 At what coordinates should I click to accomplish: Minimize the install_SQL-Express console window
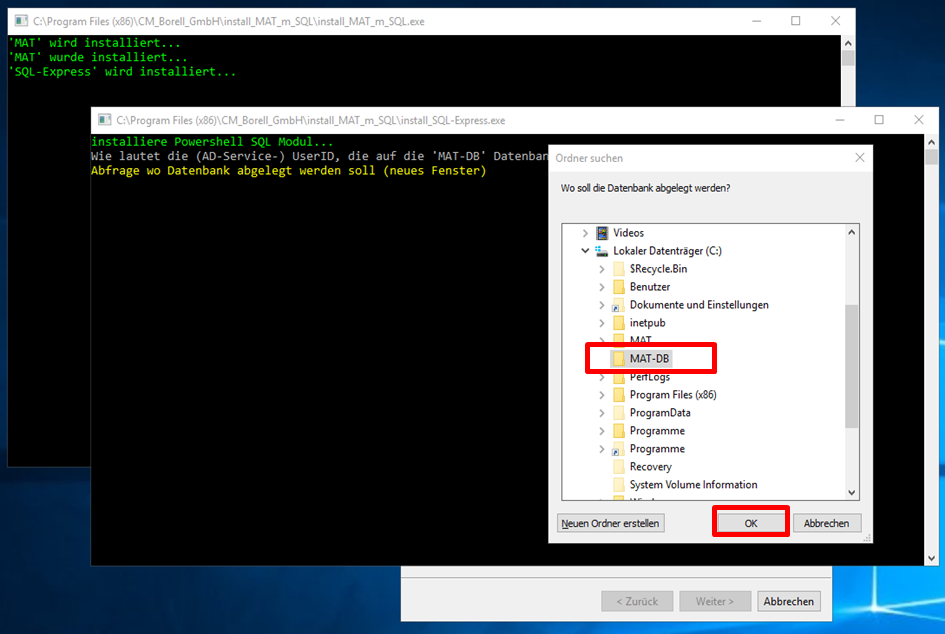[840, 120]
